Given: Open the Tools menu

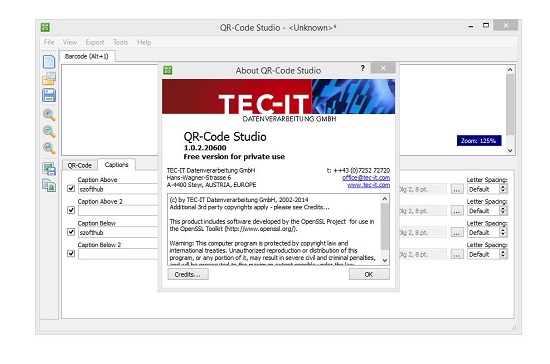Looking at the screenshot, I should [x=120, y=42].
